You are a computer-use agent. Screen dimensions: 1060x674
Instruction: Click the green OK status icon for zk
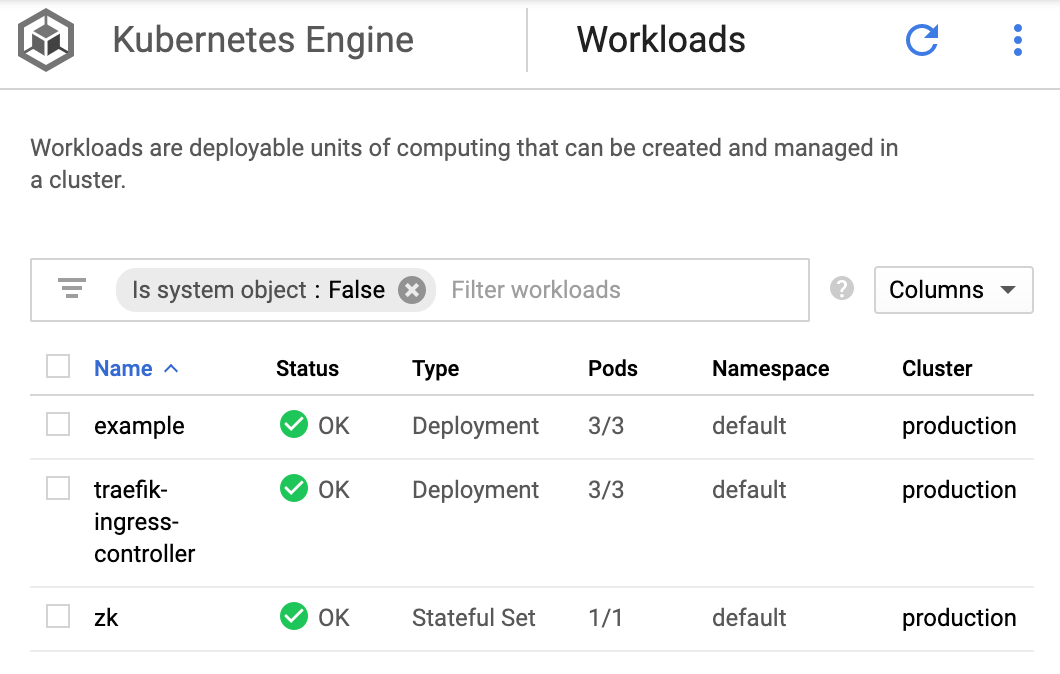pyautogui.click(x=293, y=617)
